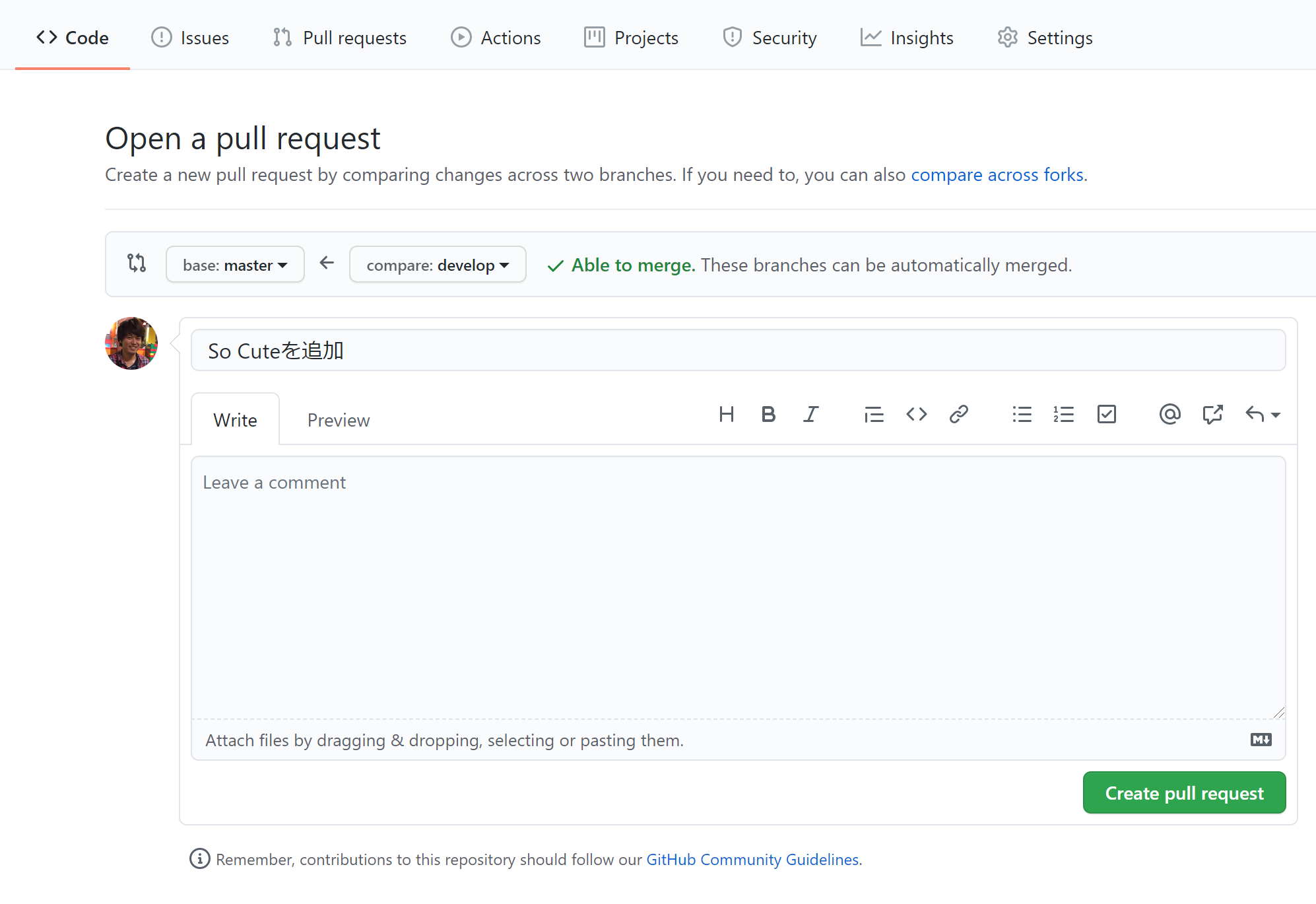Apply italic formatting in the comment toolbar
Screen dimensions: 1316x904
[810, 414]
